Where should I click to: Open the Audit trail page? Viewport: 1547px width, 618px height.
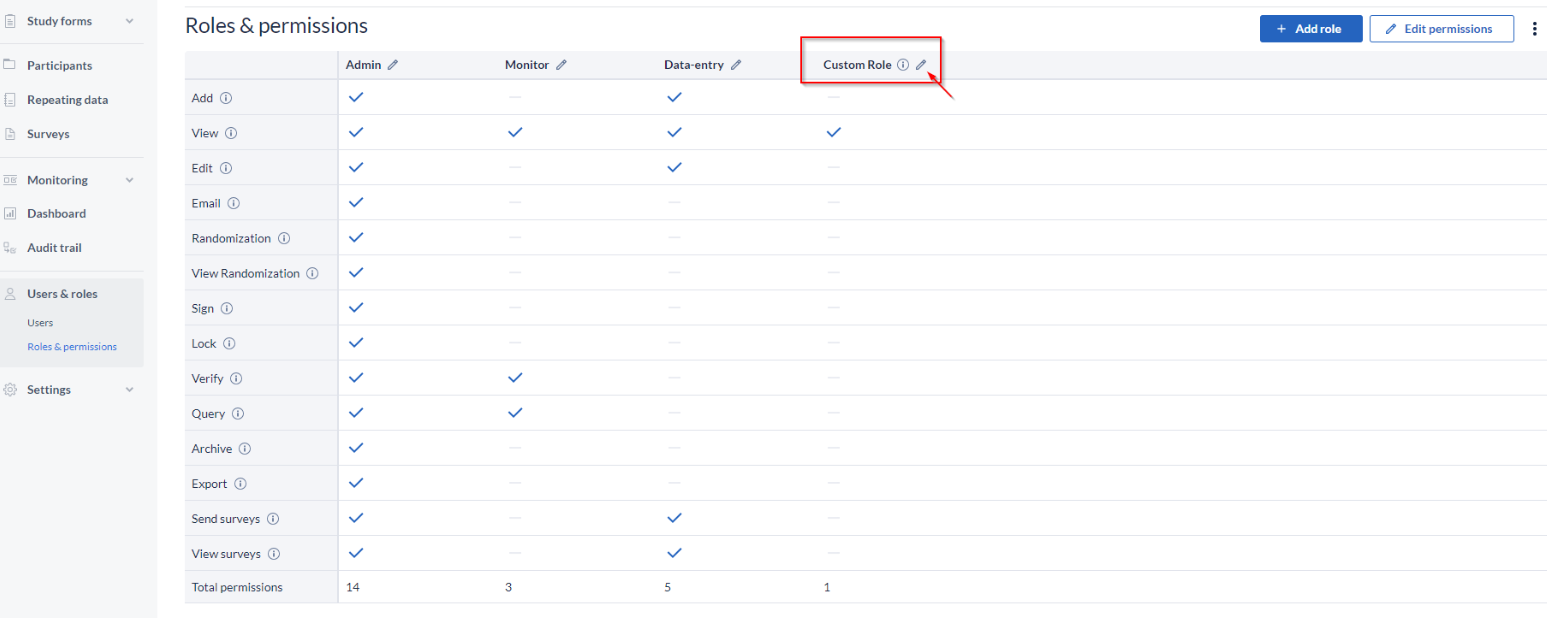pos(54,248)
